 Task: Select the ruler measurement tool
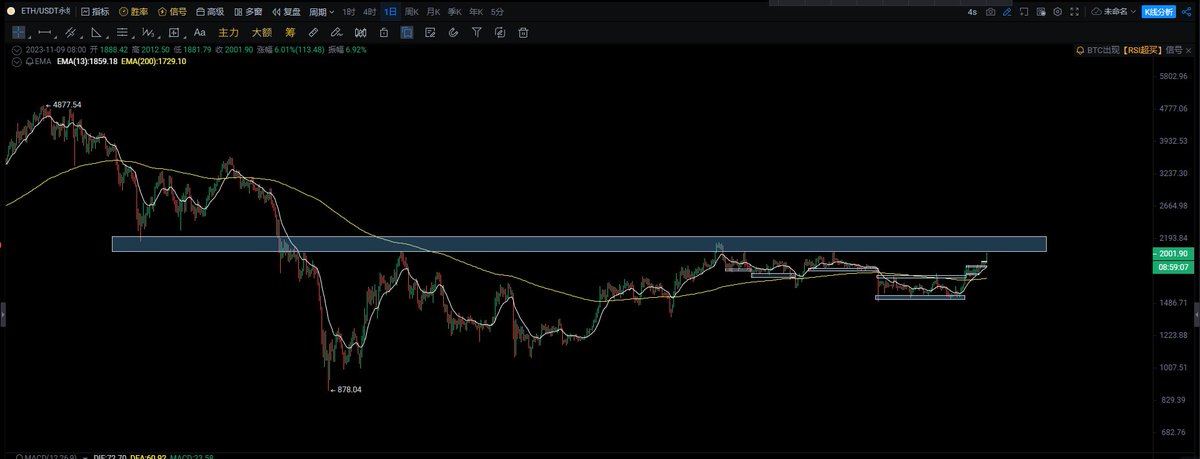click(x=313, y=33)
